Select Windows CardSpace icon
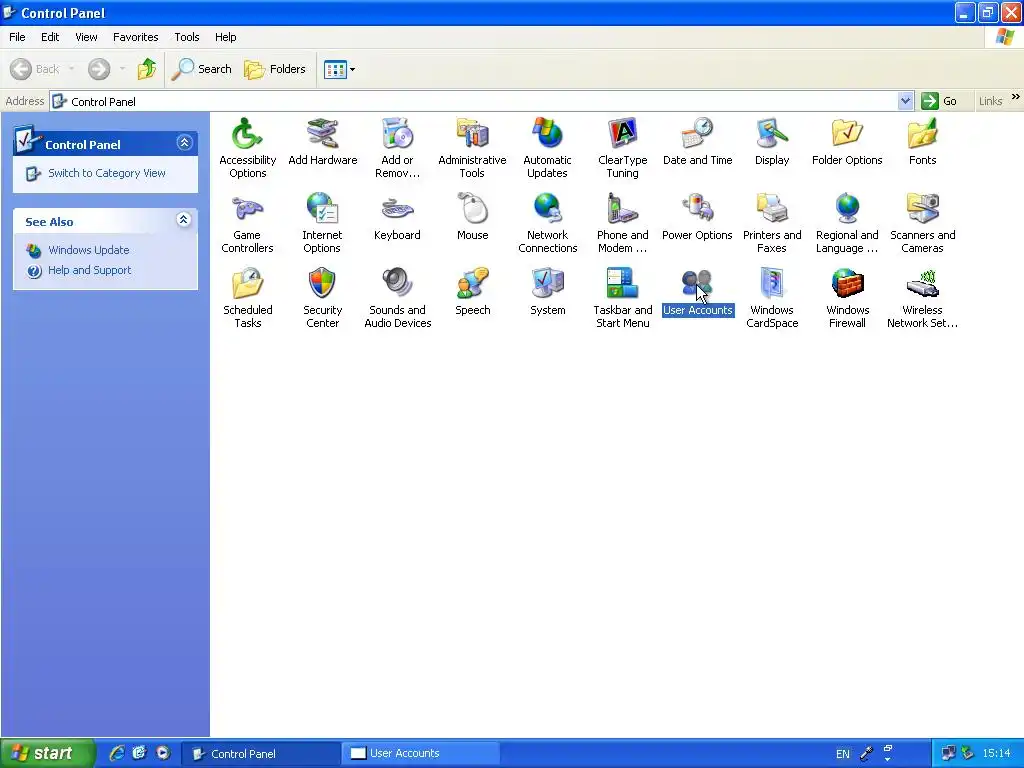The image size is (1024, 768). [772, 298]
